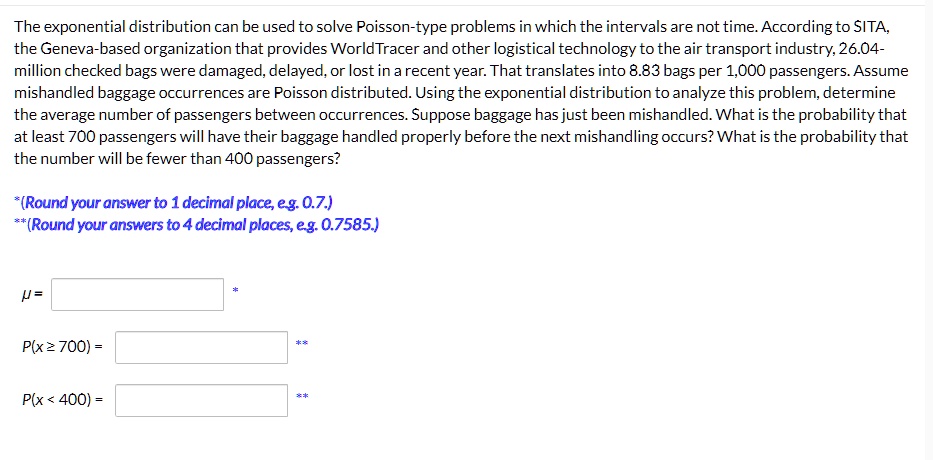933x460 pixels.
Task: Click the word 'WorldTracer' in the problem text
Action: 368,49
